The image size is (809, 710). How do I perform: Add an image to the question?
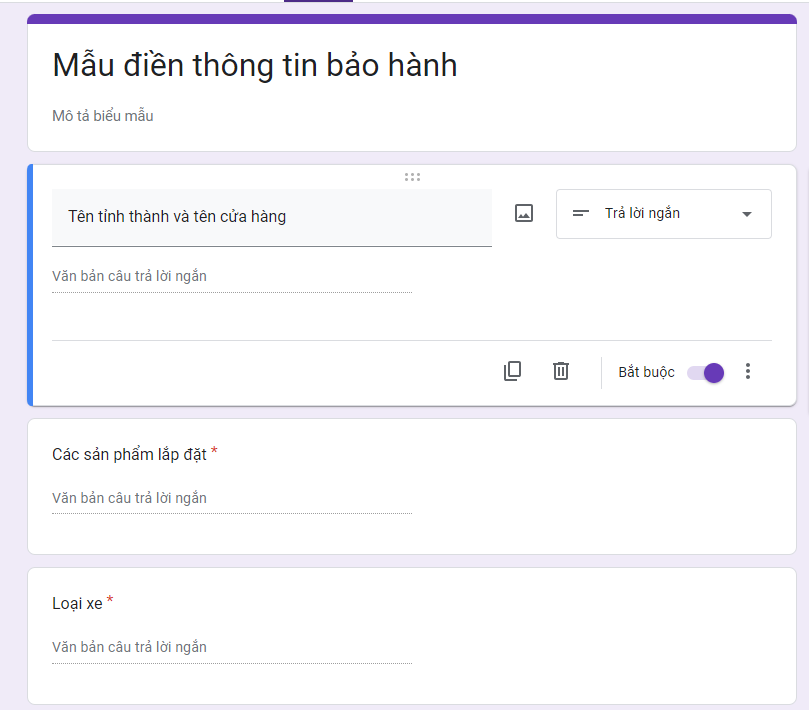coord(524,213)
